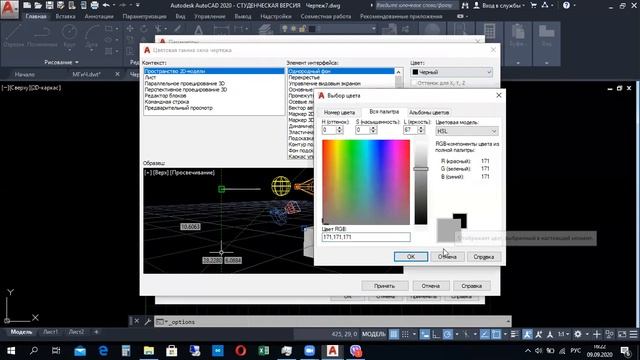640x360 pixels.
Task: Toggle the grid display in status bar
Action: 393,334
